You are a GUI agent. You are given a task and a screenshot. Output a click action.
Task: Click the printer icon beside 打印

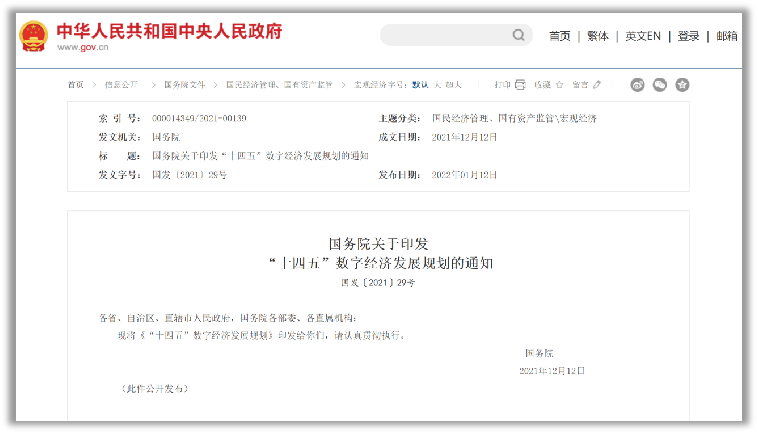520,85
